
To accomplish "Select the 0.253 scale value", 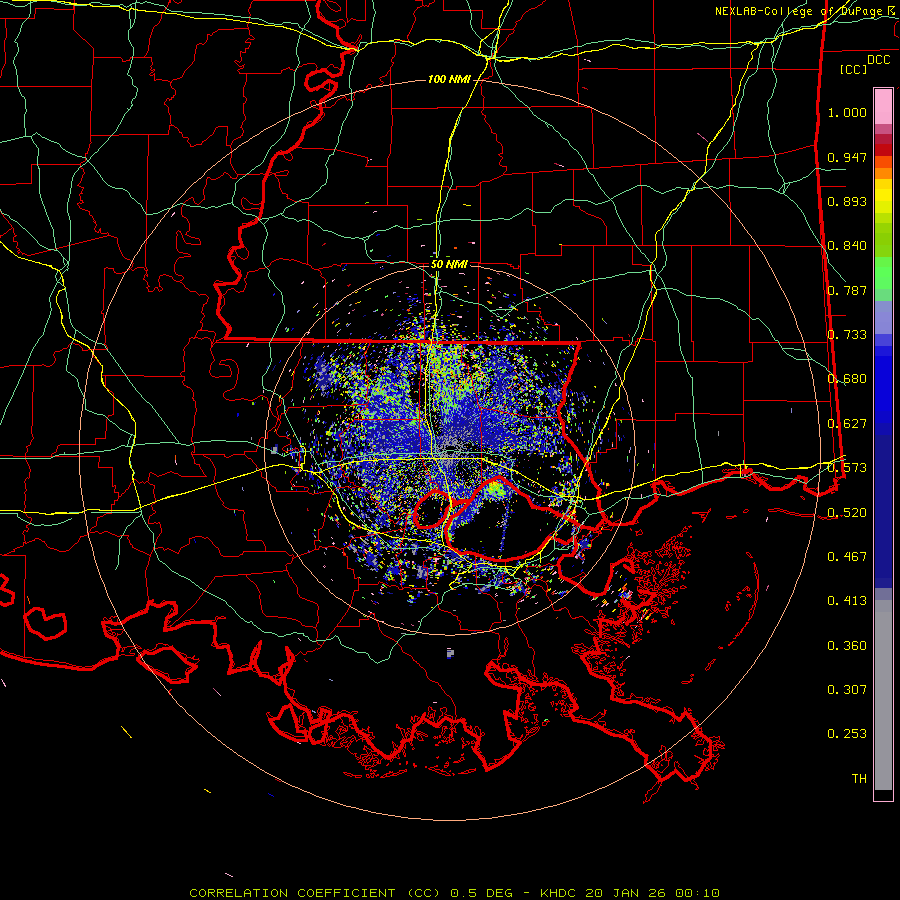I will (847, 734).
